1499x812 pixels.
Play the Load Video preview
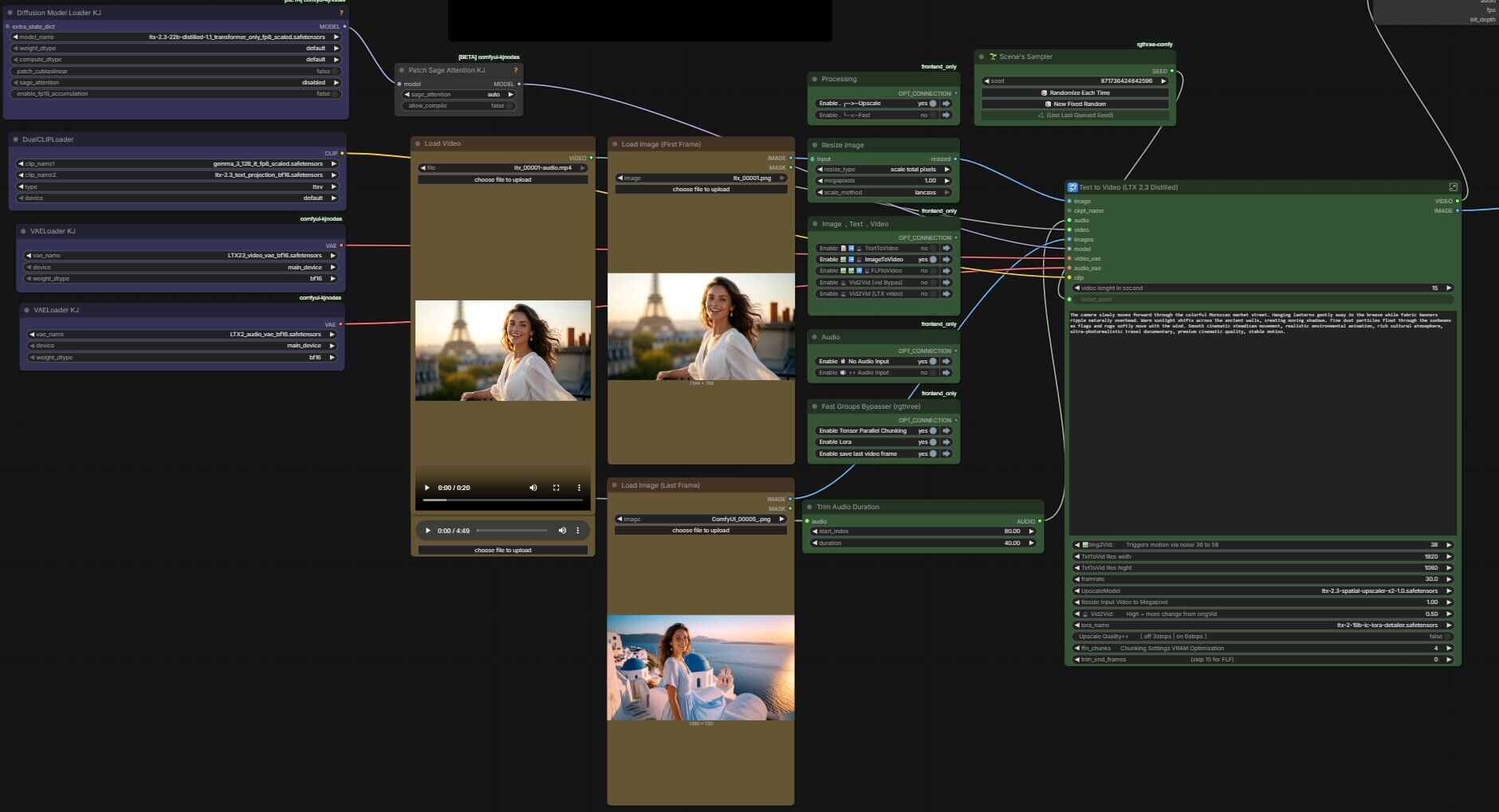pos(427,488)
